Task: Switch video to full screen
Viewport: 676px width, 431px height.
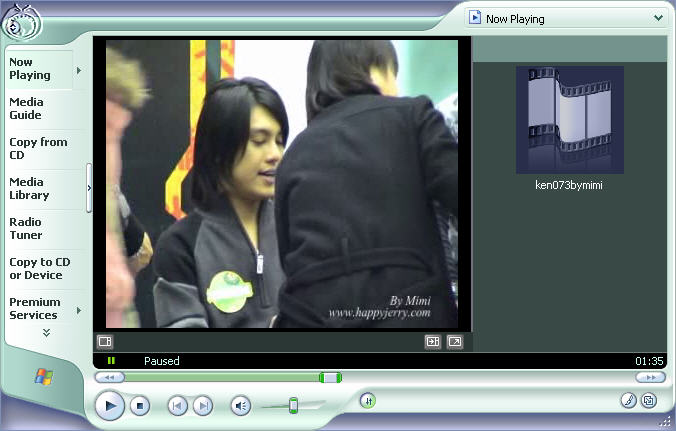Action: pyautogui.click(x=454, y=342)
